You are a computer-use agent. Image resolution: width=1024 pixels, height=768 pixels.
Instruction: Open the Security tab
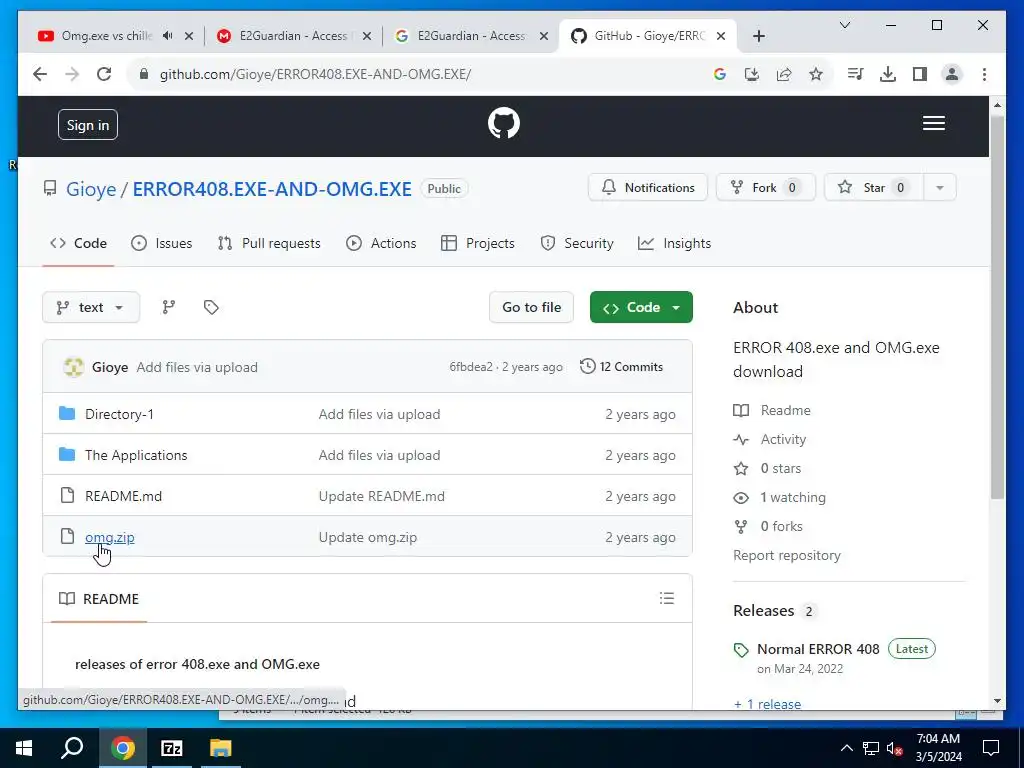pos(577,243)
